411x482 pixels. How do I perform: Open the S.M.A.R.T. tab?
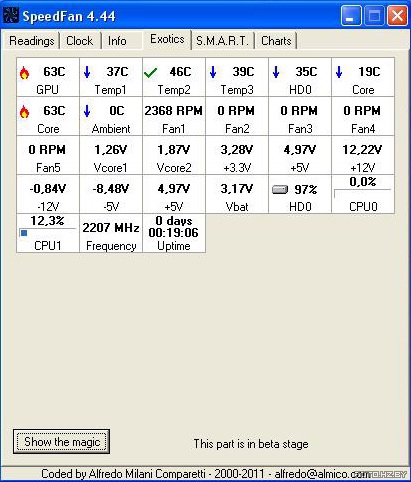222,41
